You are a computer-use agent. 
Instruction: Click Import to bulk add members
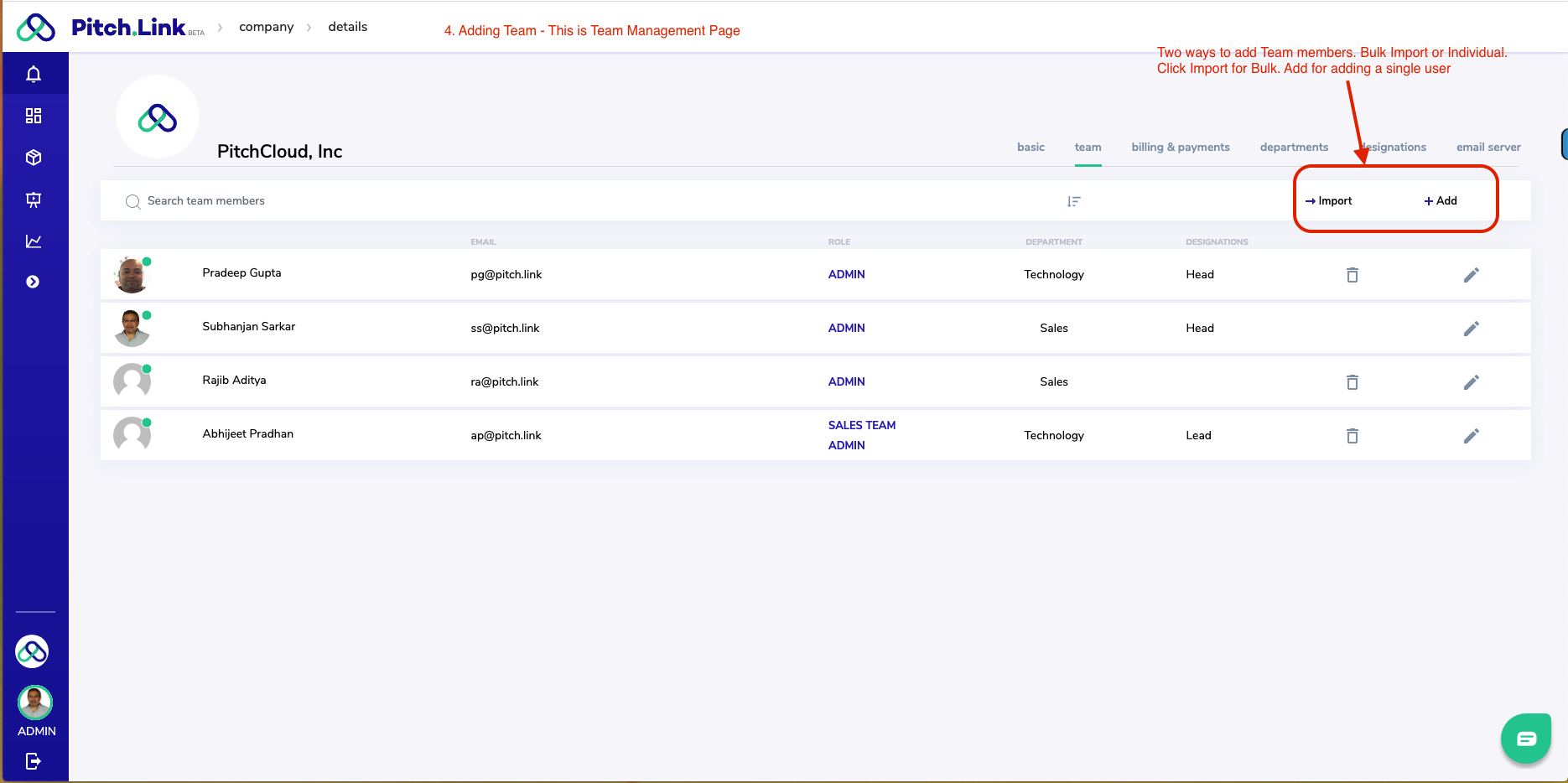pos(1328,201)
